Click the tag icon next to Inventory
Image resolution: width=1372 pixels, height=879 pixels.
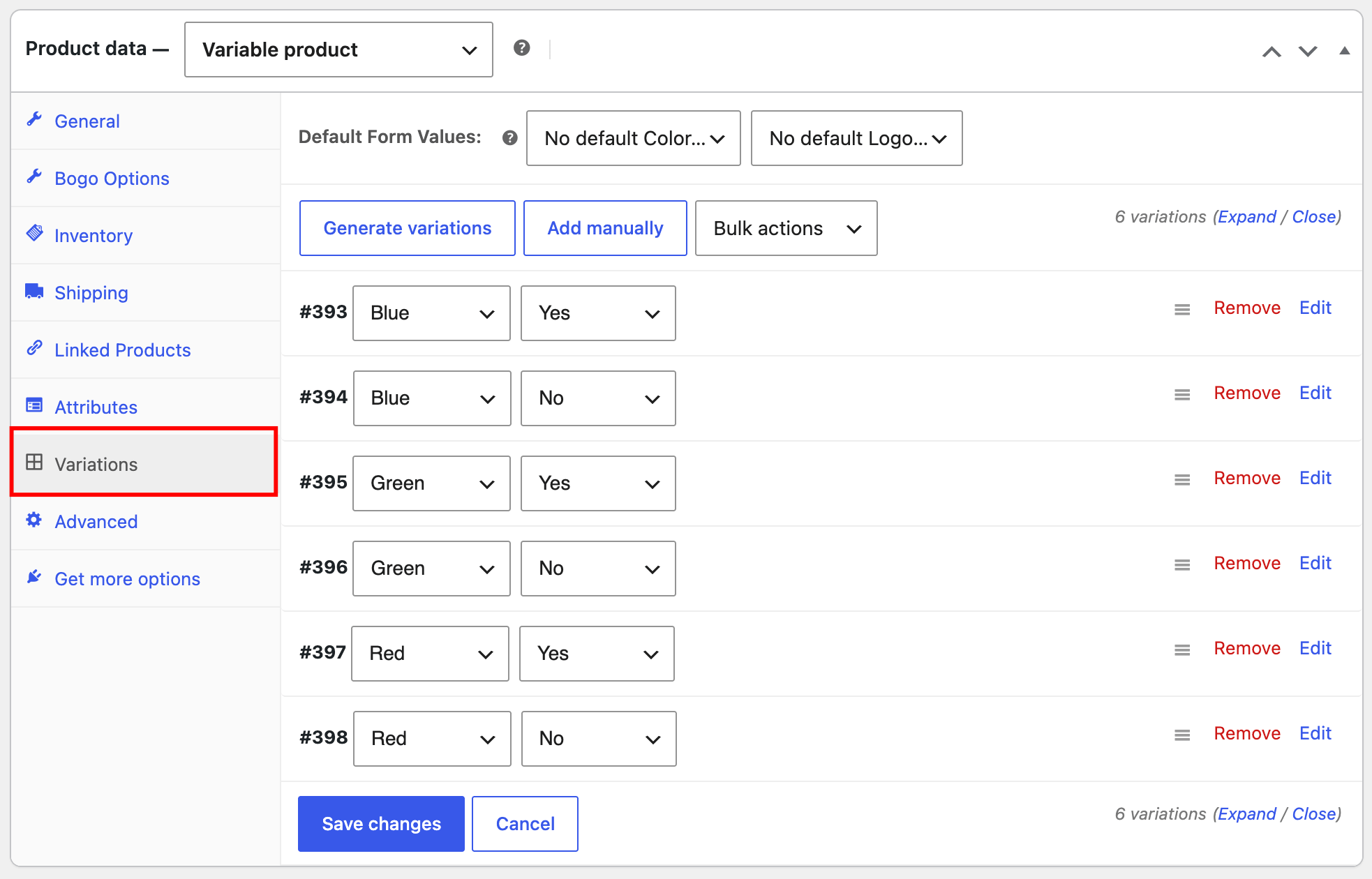(34, 233)
